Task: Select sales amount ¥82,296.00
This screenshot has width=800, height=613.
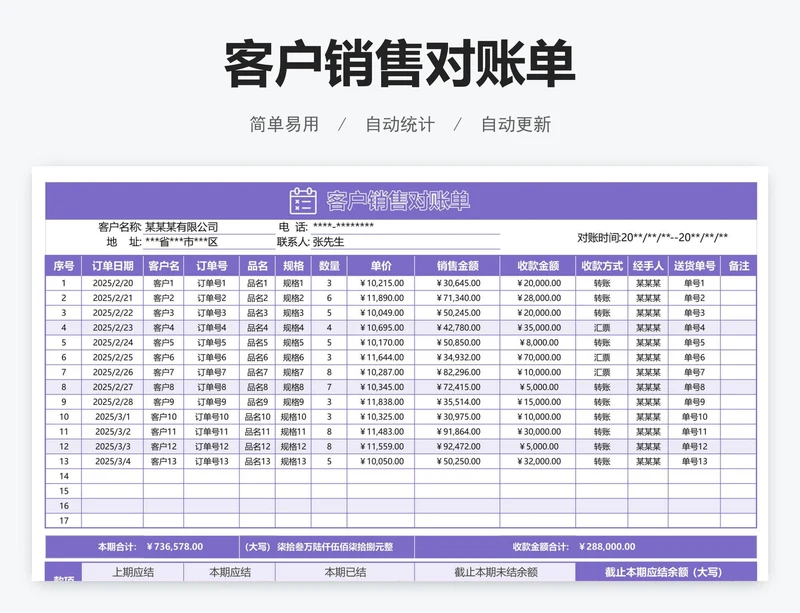Action: [458, 372]
